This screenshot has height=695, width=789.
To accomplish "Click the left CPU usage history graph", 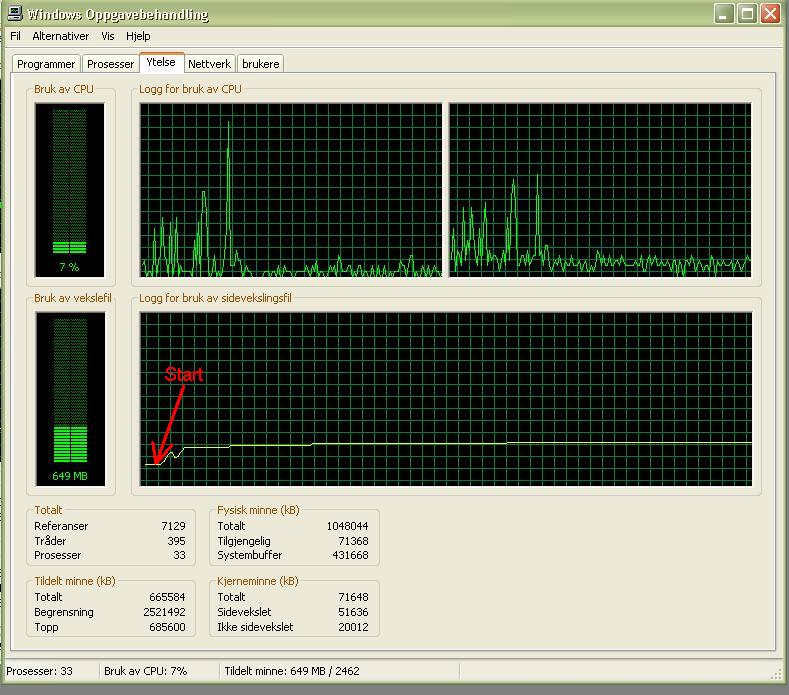I will click(290, 190).
